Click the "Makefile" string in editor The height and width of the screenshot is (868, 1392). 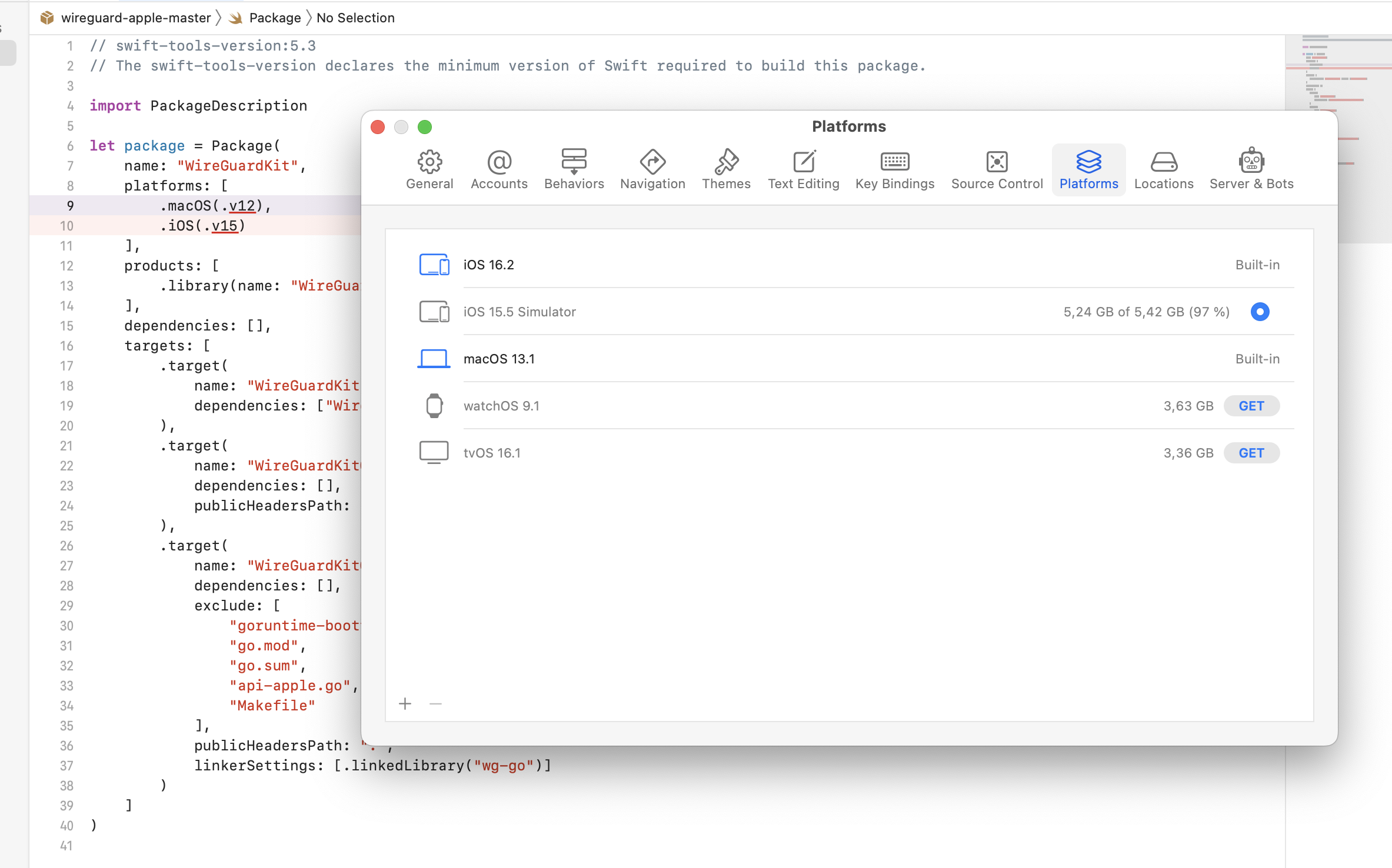(x=273, y=705)
